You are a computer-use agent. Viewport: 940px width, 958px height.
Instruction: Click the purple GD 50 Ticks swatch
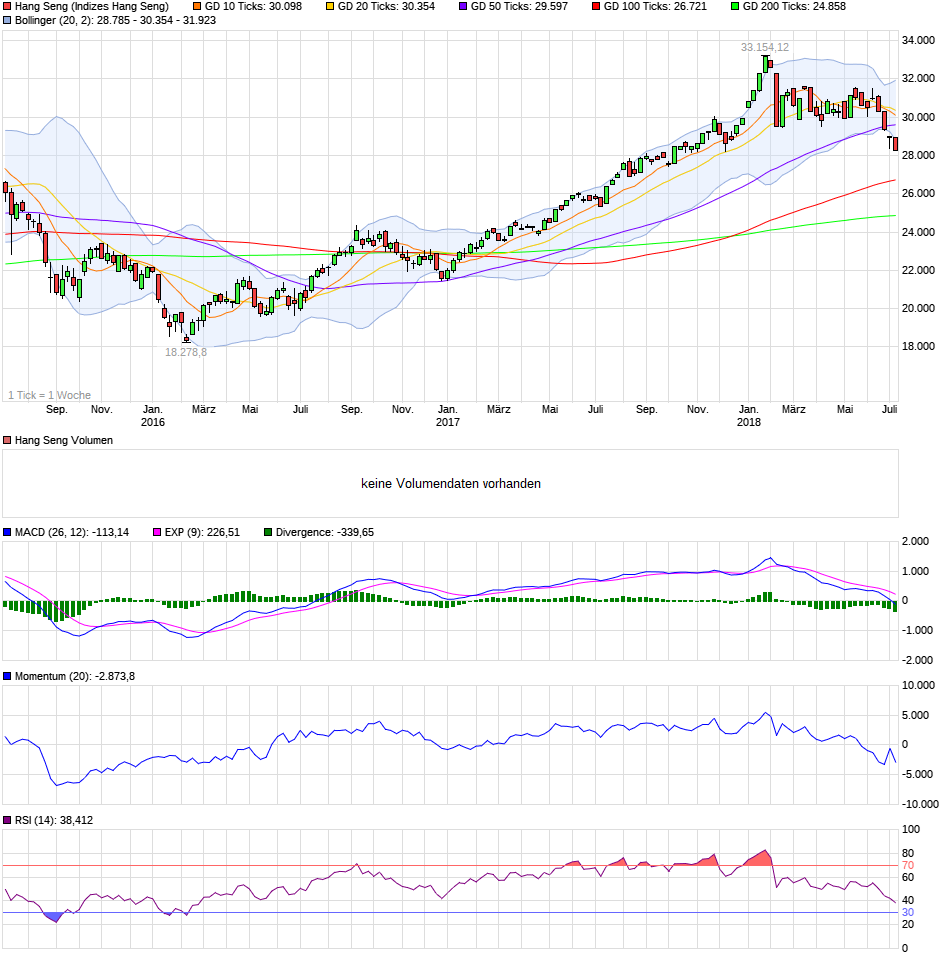[x=463, y=7]
